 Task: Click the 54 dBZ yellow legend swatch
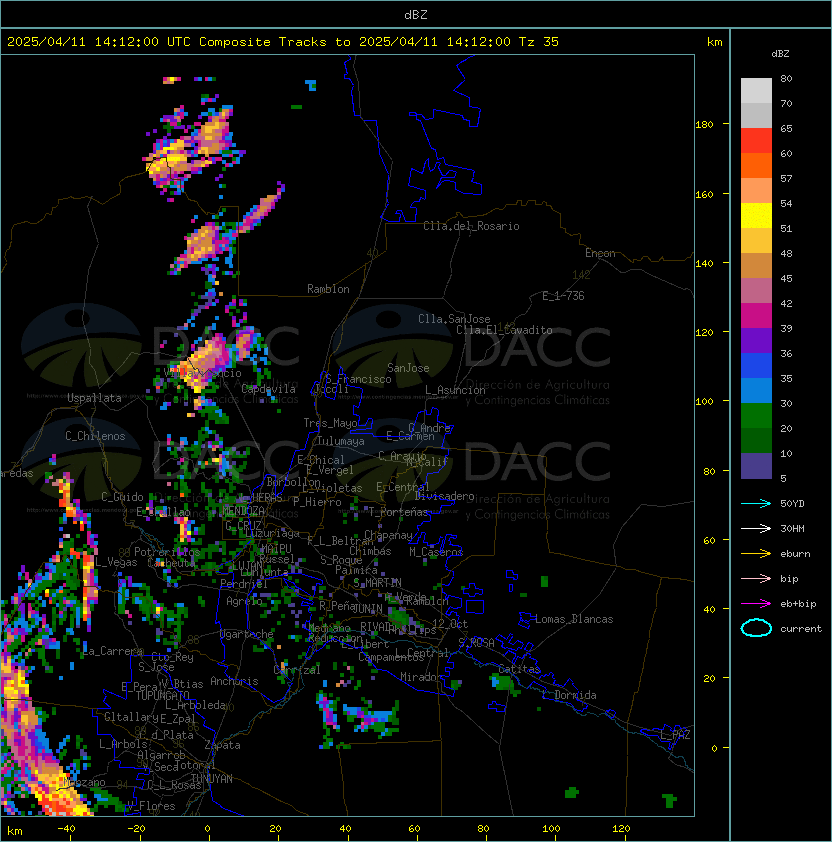point(756,215)
